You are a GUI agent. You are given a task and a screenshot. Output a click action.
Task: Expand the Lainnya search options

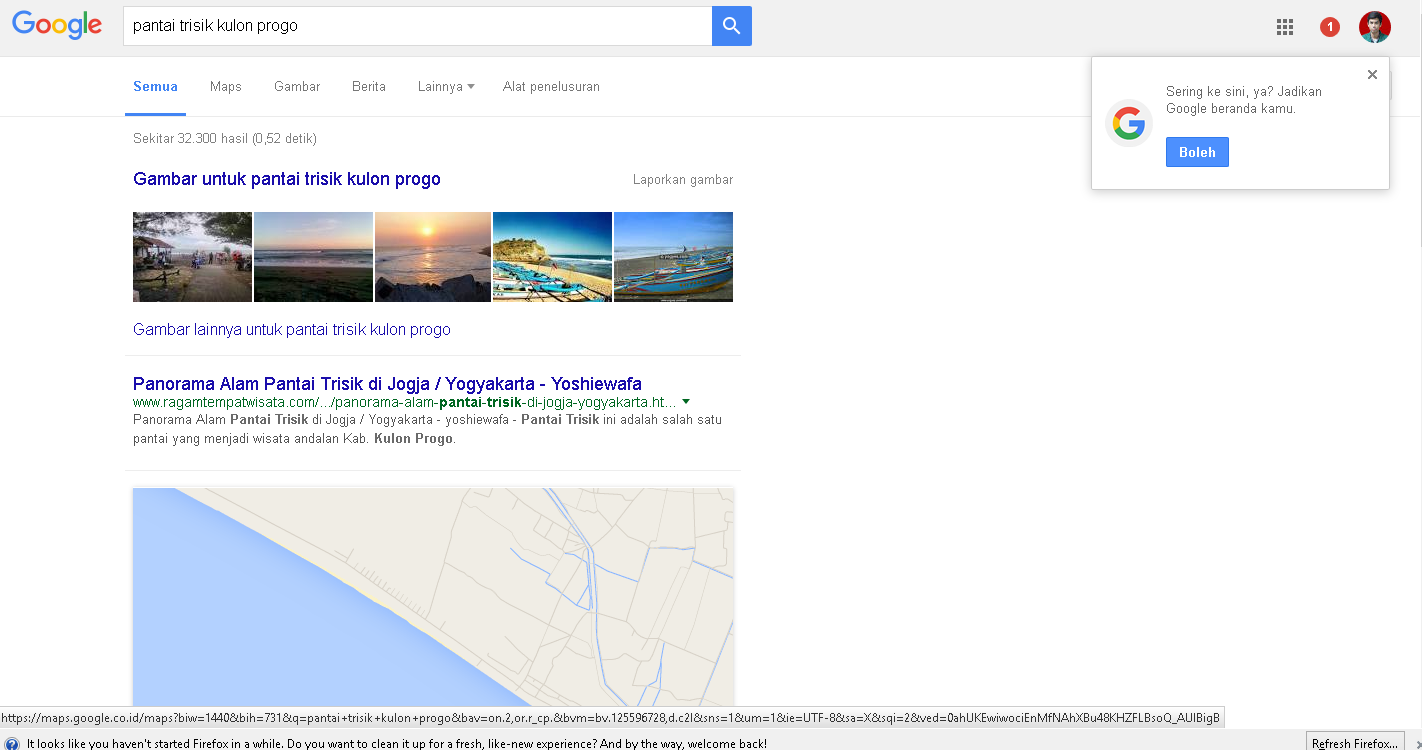pyautogui.click(x=446, y=87)
